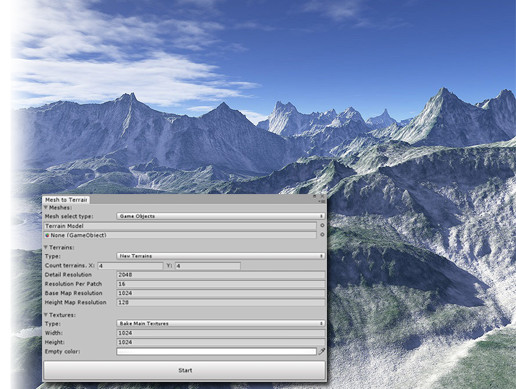516x389 pixels.
Task: Click the Base Map Resolution field
Action: (221, 293)
